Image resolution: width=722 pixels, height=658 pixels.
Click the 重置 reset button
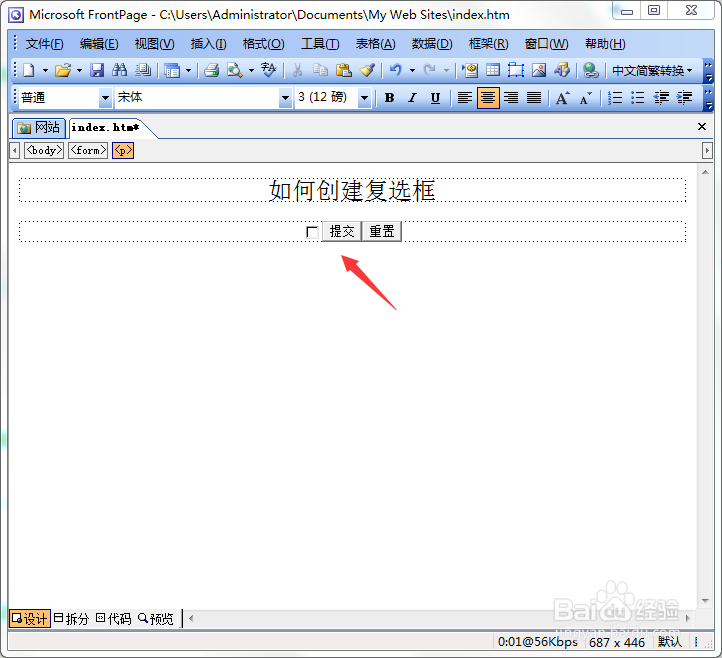click(382, 231)
